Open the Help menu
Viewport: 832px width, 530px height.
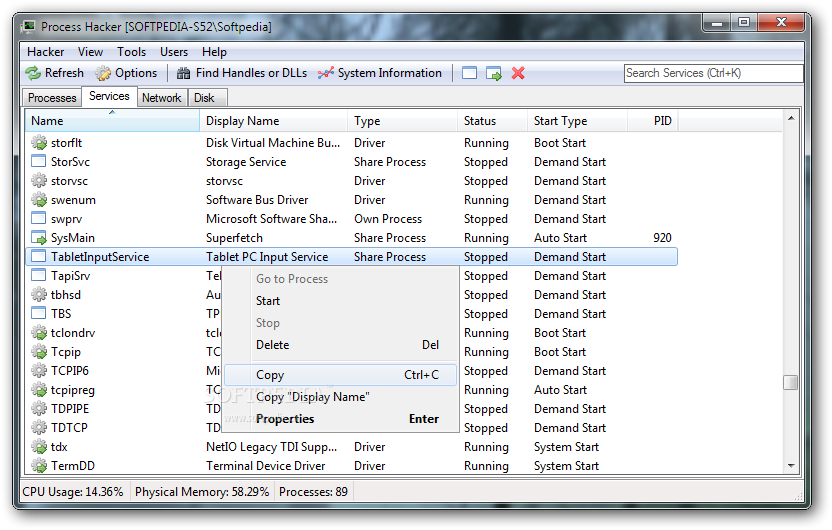click(214, 52)
